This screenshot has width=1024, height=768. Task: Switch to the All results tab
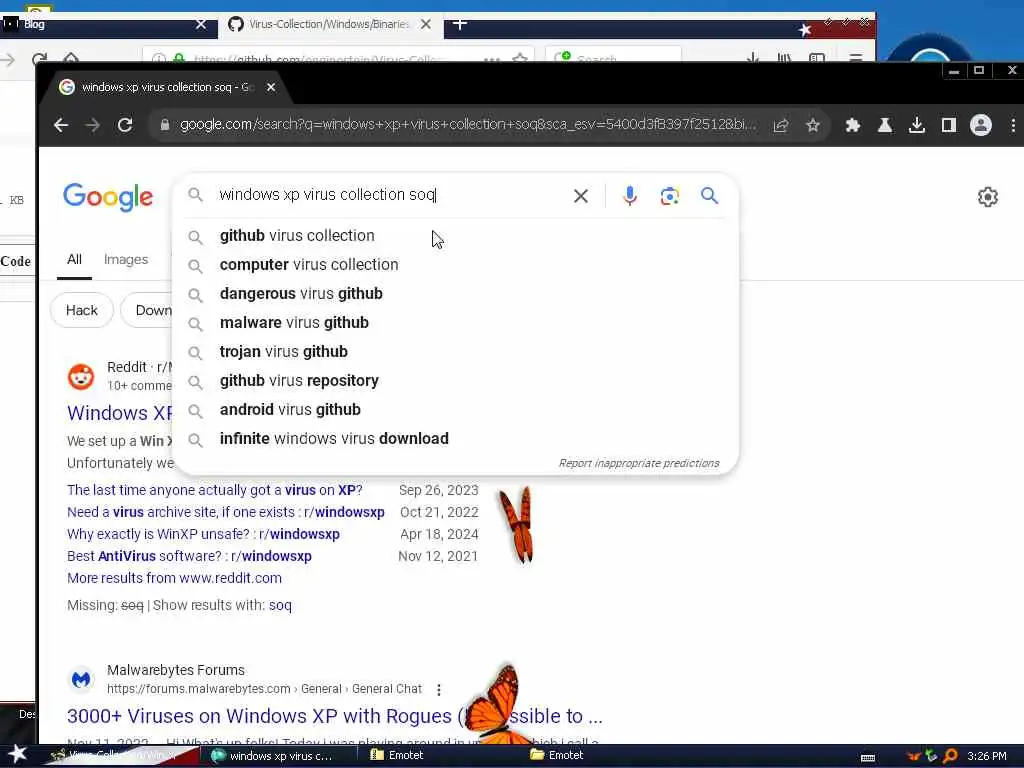tap(74, 260)
